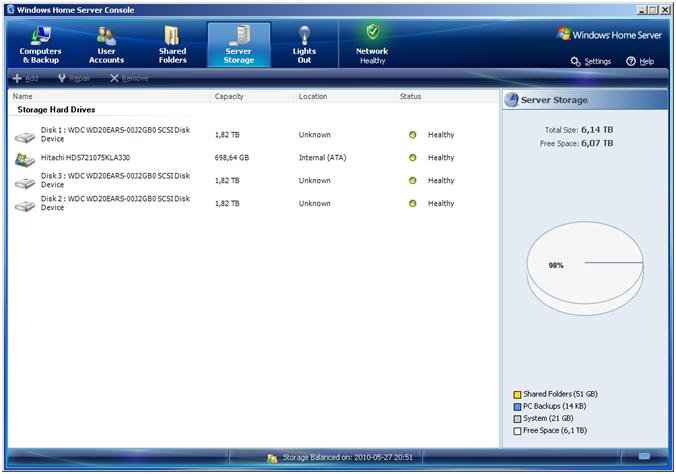Select the Server Storage tab
Screen dimensions: 676x474
(x=239, y=45)
